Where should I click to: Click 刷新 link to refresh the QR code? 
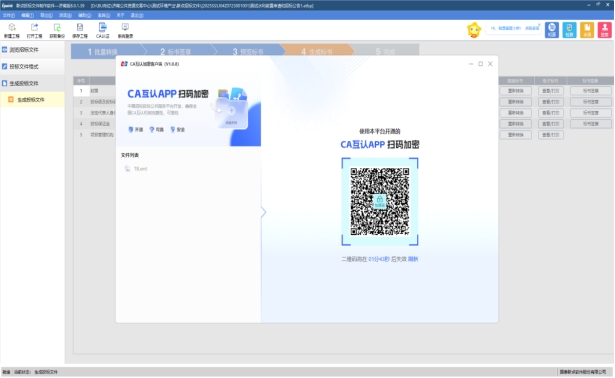[413, 259]
